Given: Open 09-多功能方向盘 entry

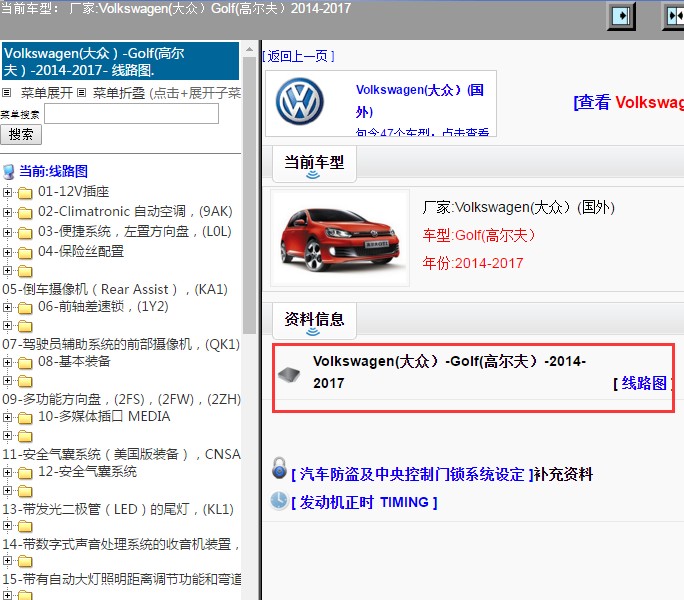Looking at the screenshot, I should pos(121,399).
